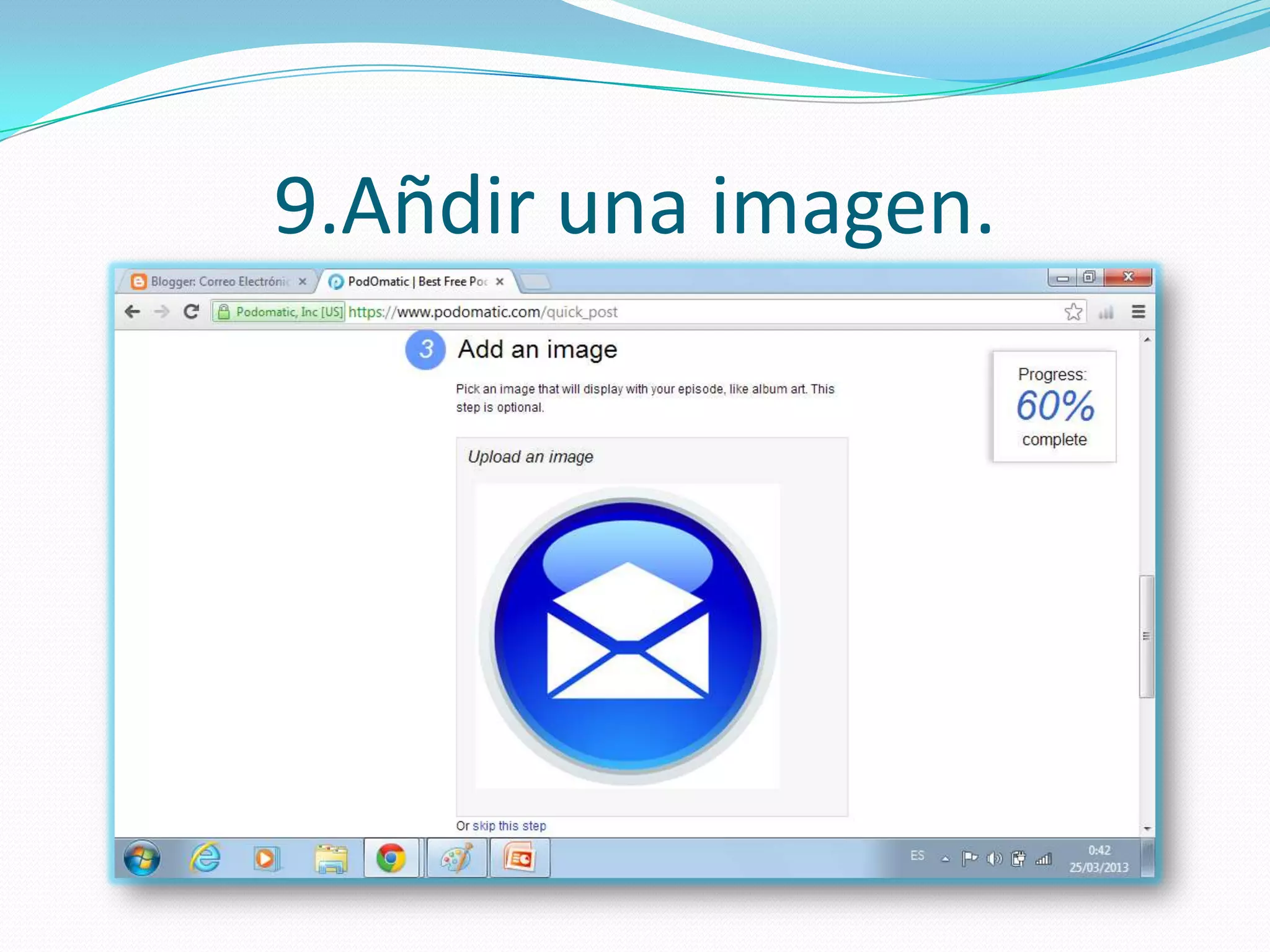1270x952 pixels.
Task: Minimize the Chrome window
Action: [x=1063, y=278]
